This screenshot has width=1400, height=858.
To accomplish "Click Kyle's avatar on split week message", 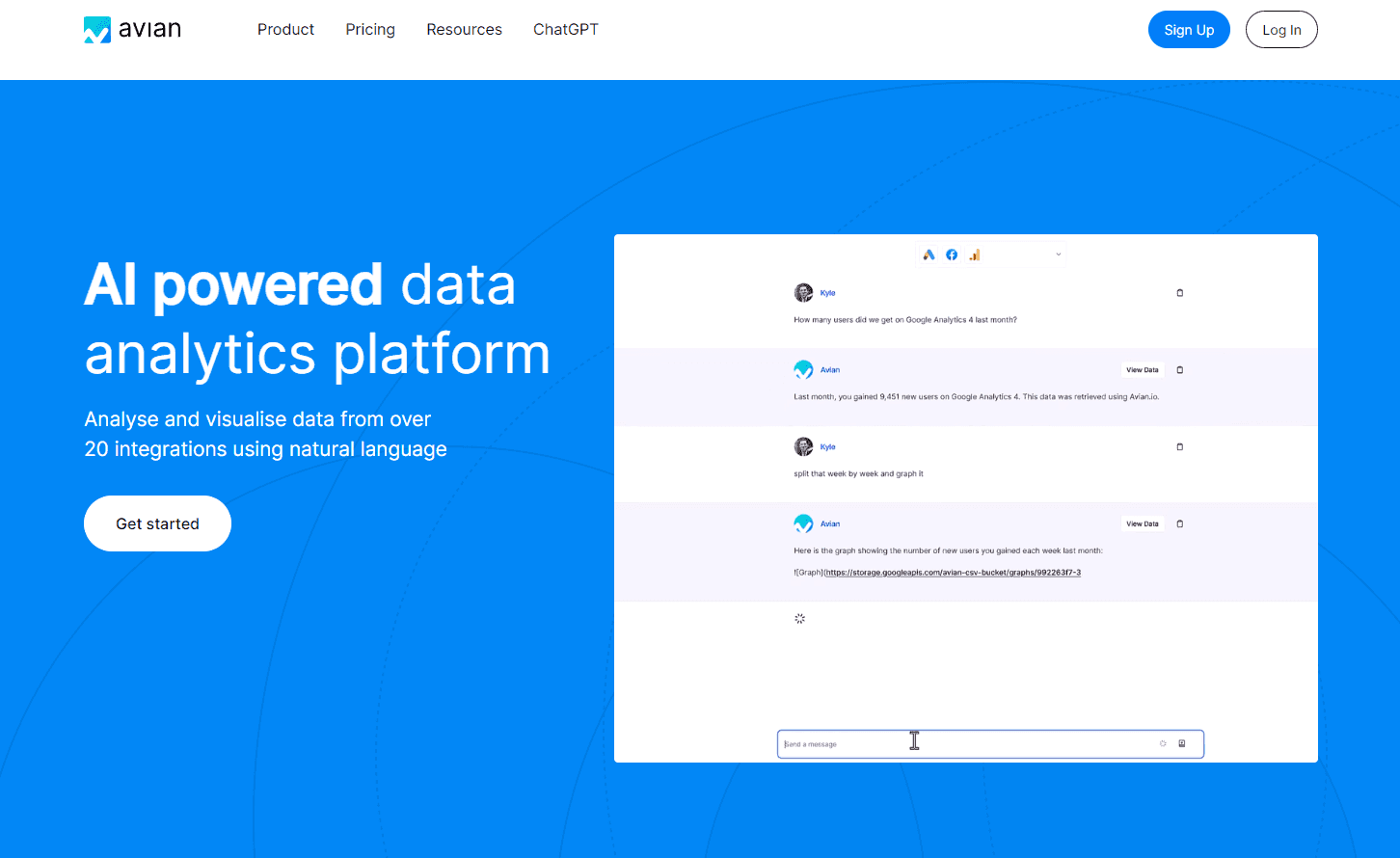I will pyautogui.click(x=803, y=447).
